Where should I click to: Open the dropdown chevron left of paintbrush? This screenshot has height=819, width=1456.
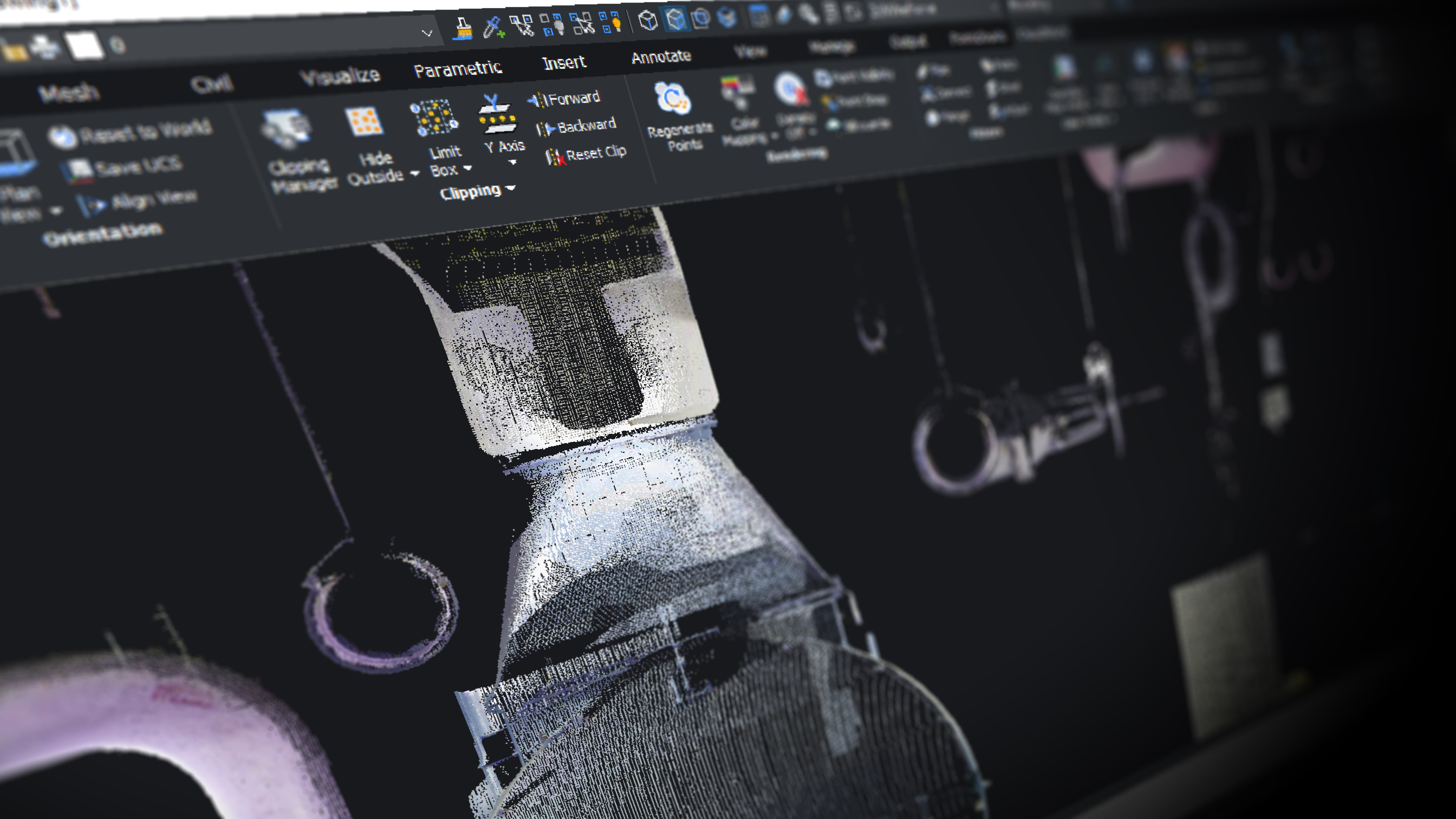click(x=427, y=34)
